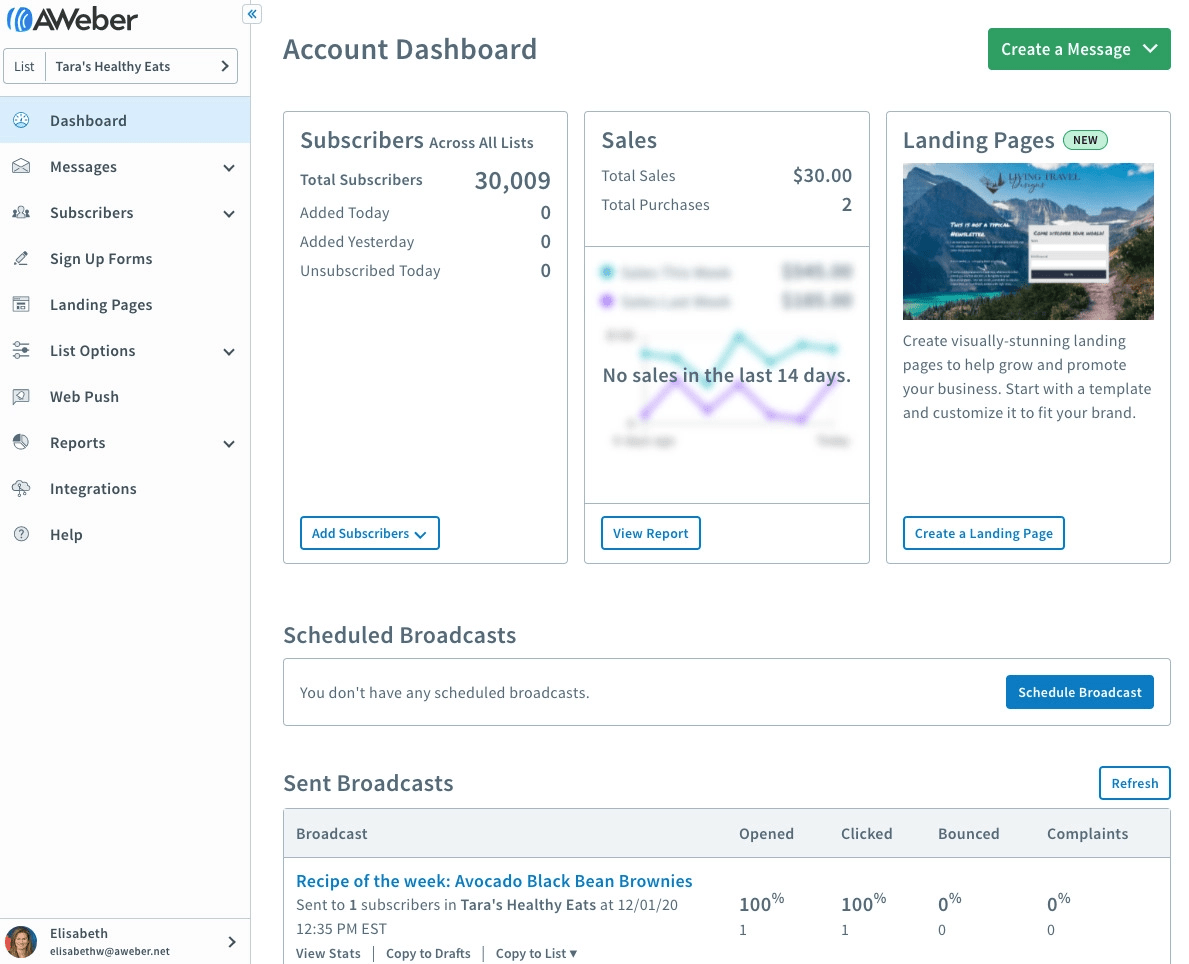Image resolution: width=1189 pixels, height=964 pixels.
Task: Select the Sign Up Forms pencil icon
Action: tap(21, 258)
